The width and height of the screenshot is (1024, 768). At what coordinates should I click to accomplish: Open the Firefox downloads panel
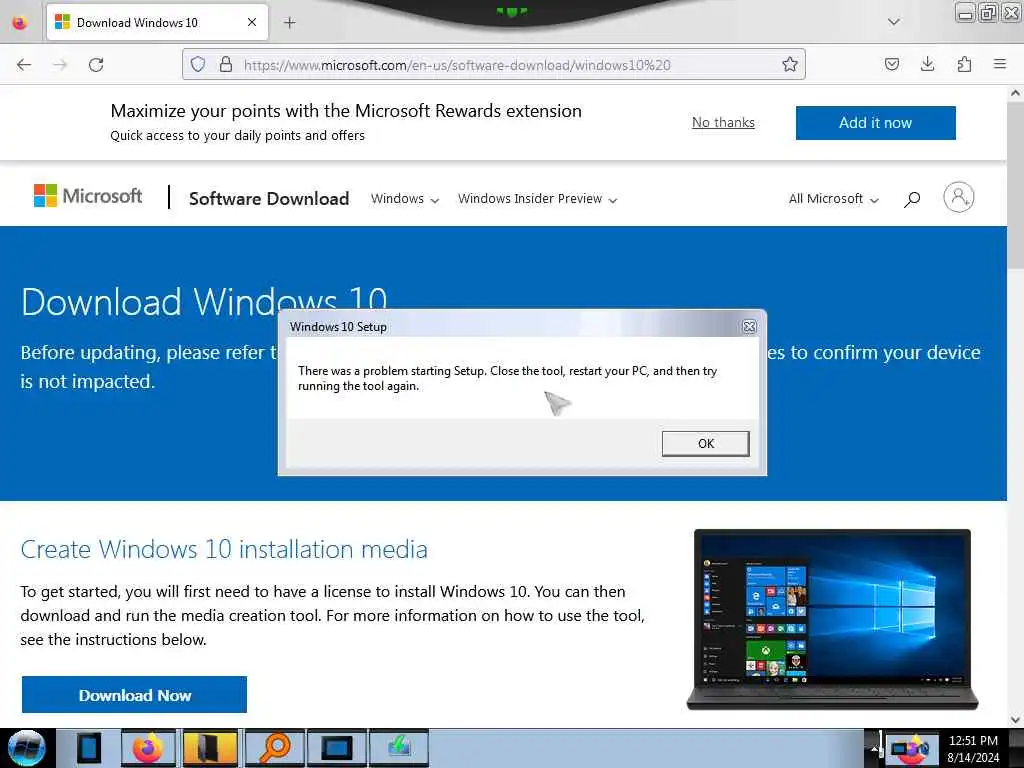927,64
